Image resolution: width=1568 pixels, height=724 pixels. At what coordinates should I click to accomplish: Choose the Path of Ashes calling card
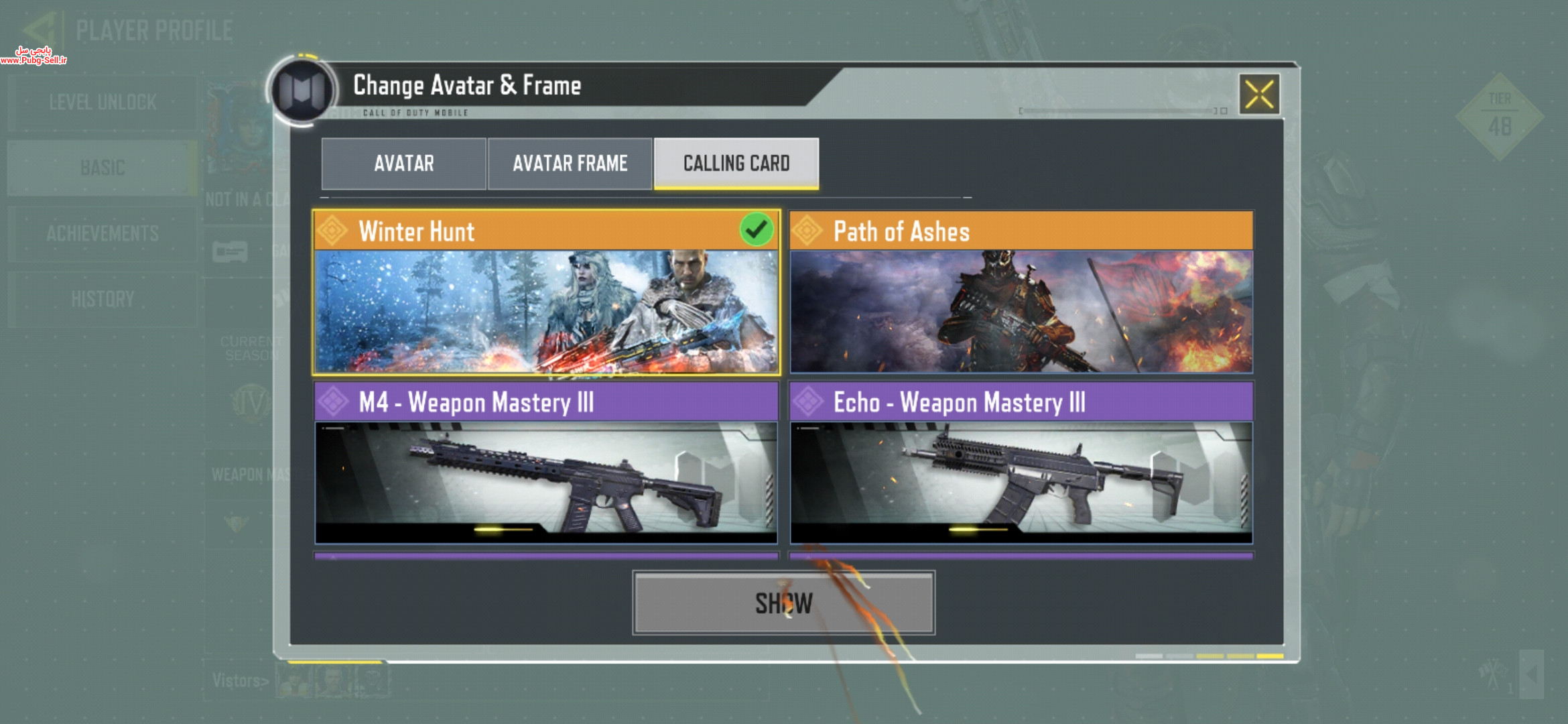[x=1021, y=292]
